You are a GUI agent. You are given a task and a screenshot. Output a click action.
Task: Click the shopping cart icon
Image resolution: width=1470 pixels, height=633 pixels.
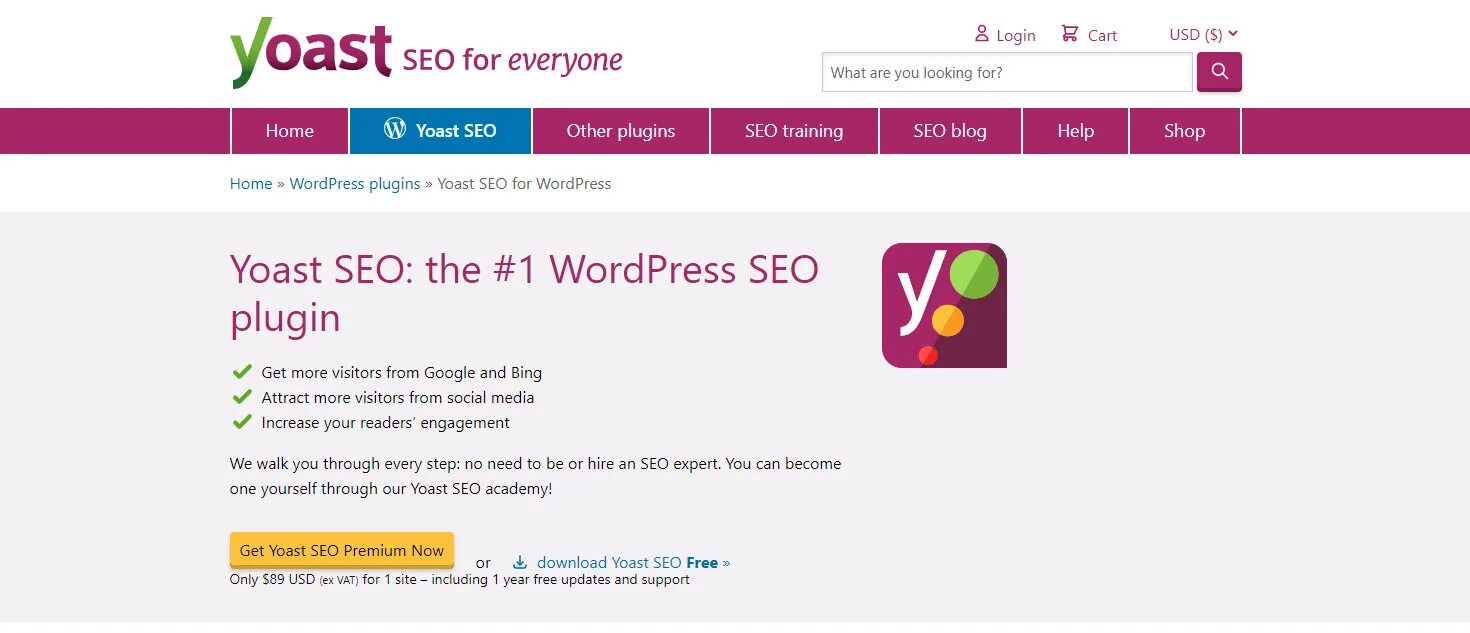coord(1070,34)
